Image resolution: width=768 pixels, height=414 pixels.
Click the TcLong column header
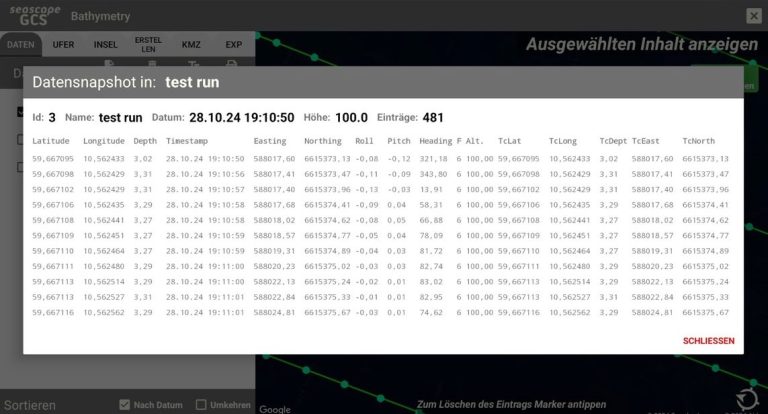pos(562,141)
